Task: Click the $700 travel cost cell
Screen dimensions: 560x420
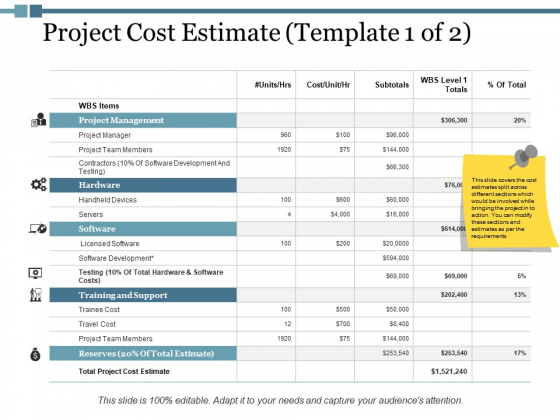Action: [343, 324]
